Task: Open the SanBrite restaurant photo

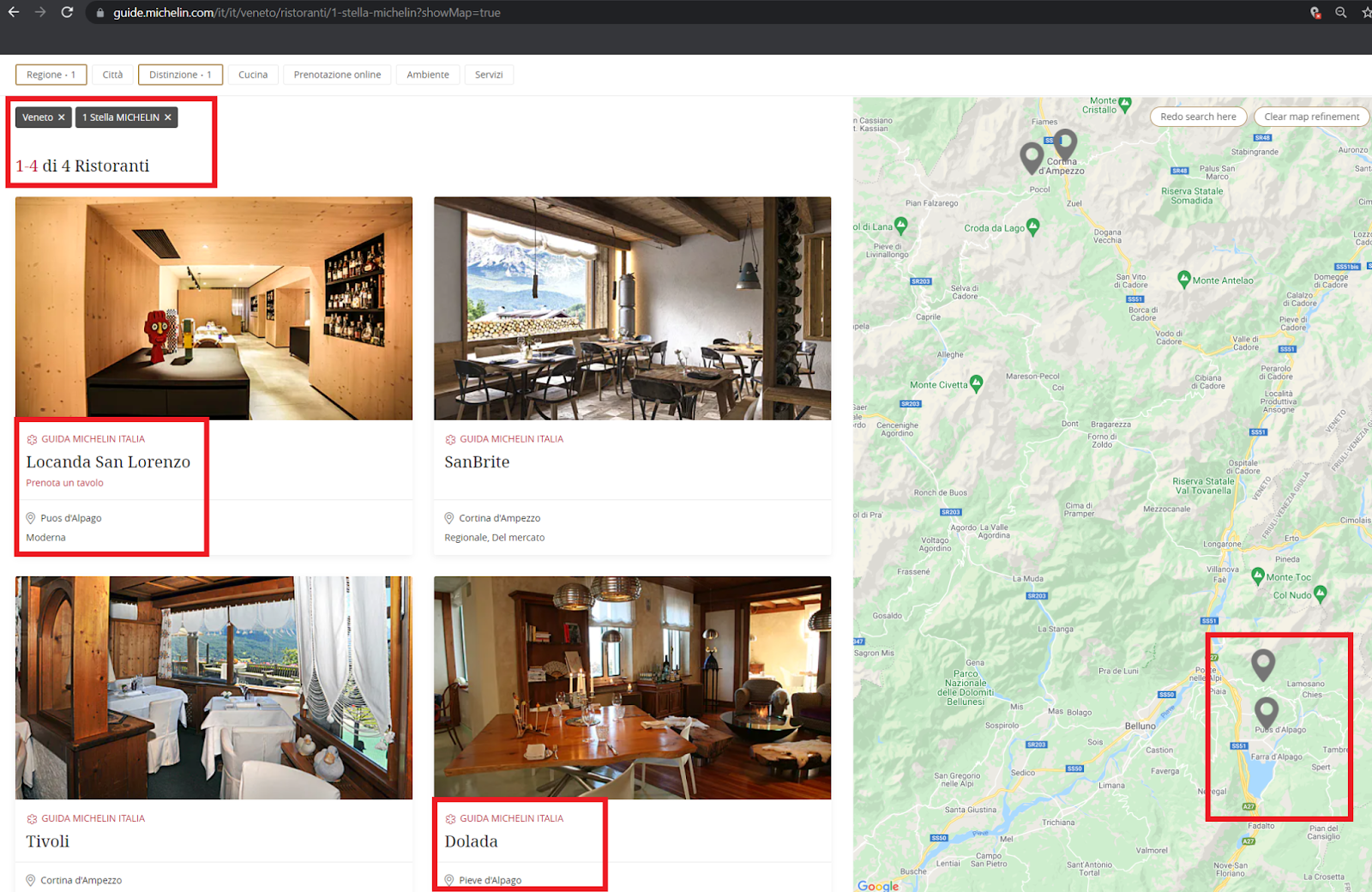Action: pyautogui.click(x=632, y=309)
